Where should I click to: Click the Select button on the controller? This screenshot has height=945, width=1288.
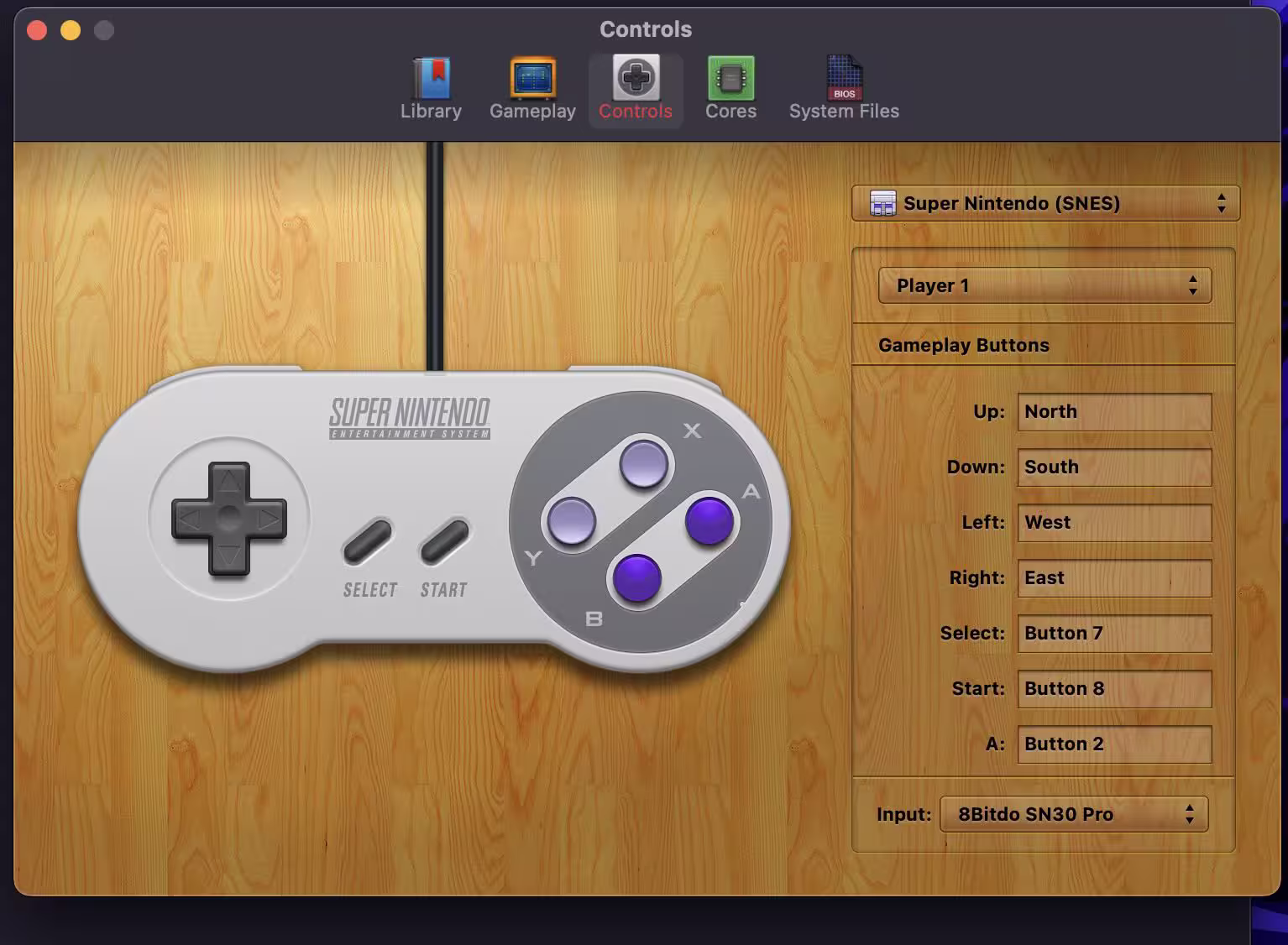point(368,541)
